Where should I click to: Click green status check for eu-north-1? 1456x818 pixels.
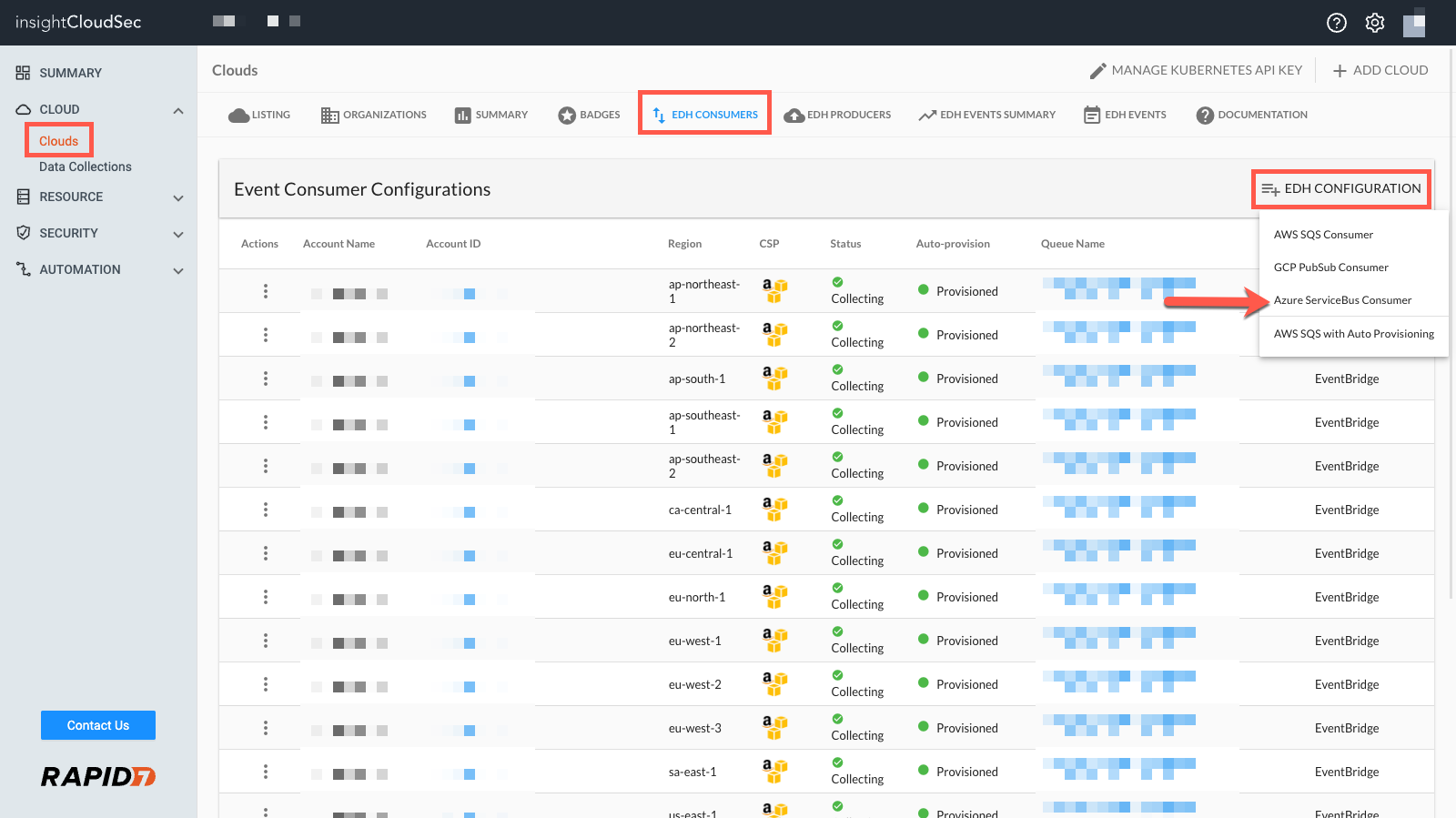[x=837, y=588]
